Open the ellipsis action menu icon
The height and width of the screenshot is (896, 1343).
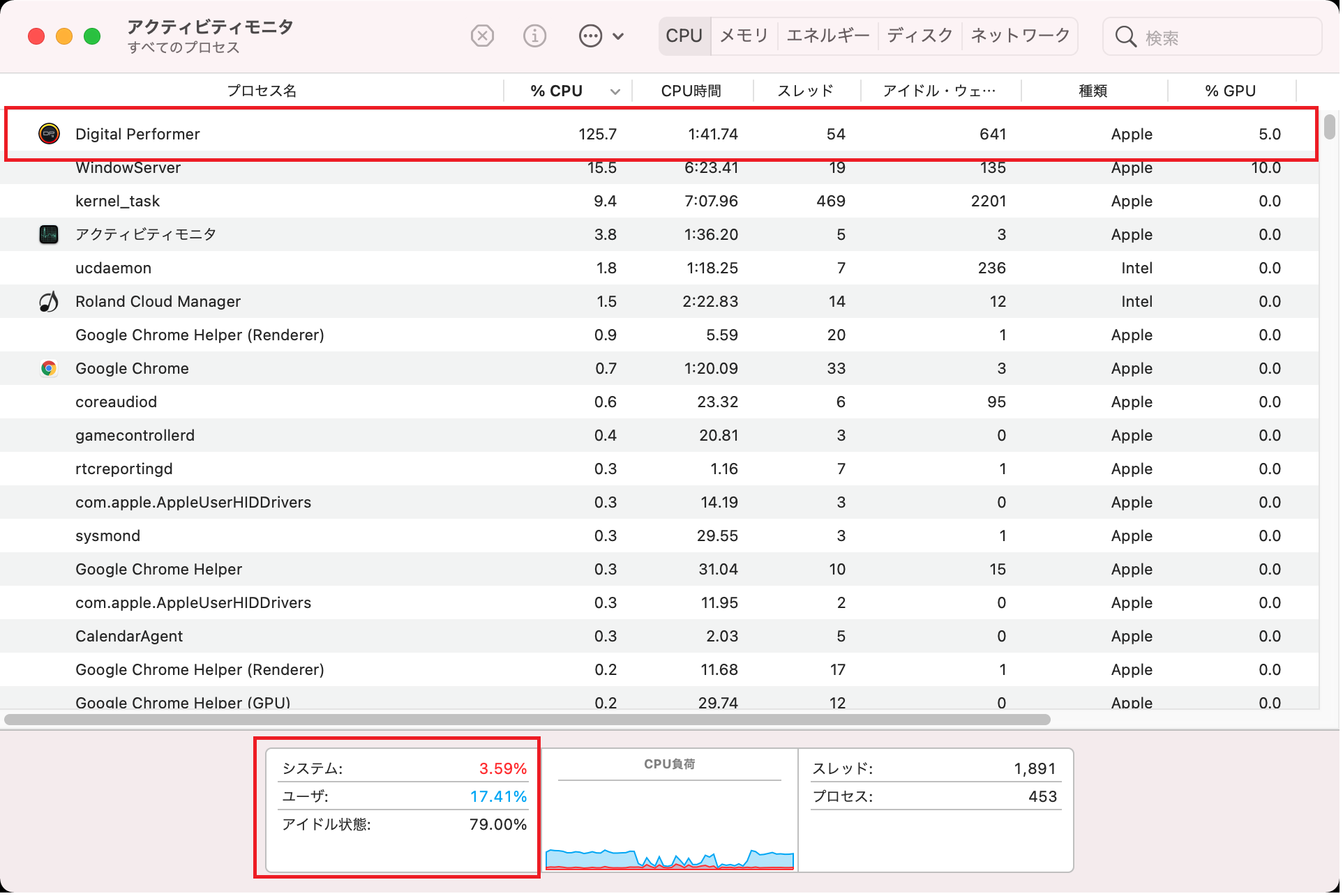[592, 36]
